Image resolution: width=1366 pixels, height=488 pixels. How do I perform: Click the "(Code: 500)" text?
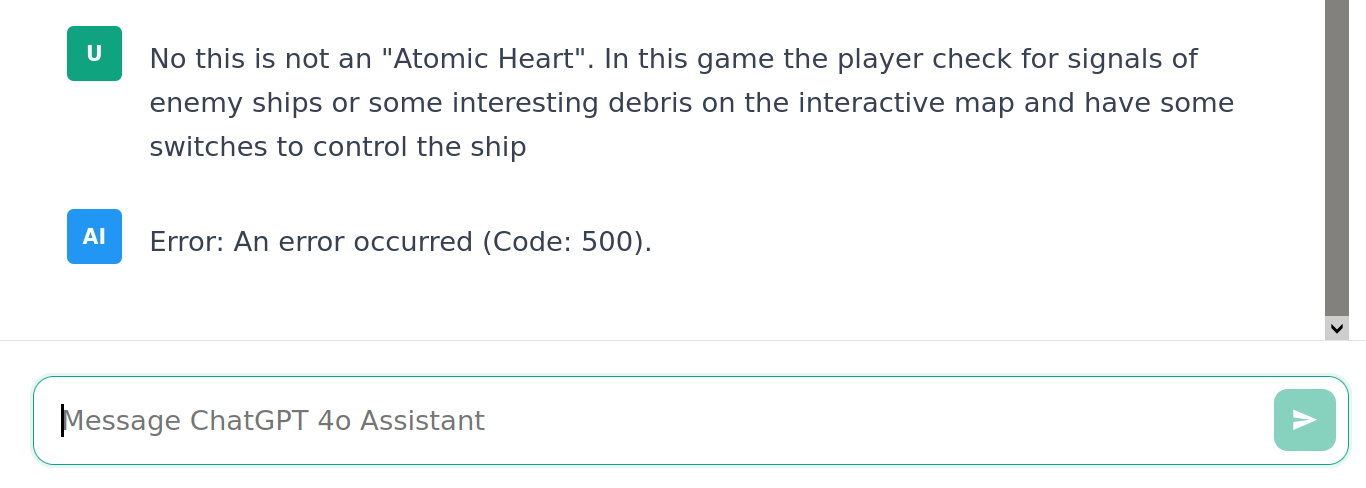pyautogui.click(x=566, y=242)
